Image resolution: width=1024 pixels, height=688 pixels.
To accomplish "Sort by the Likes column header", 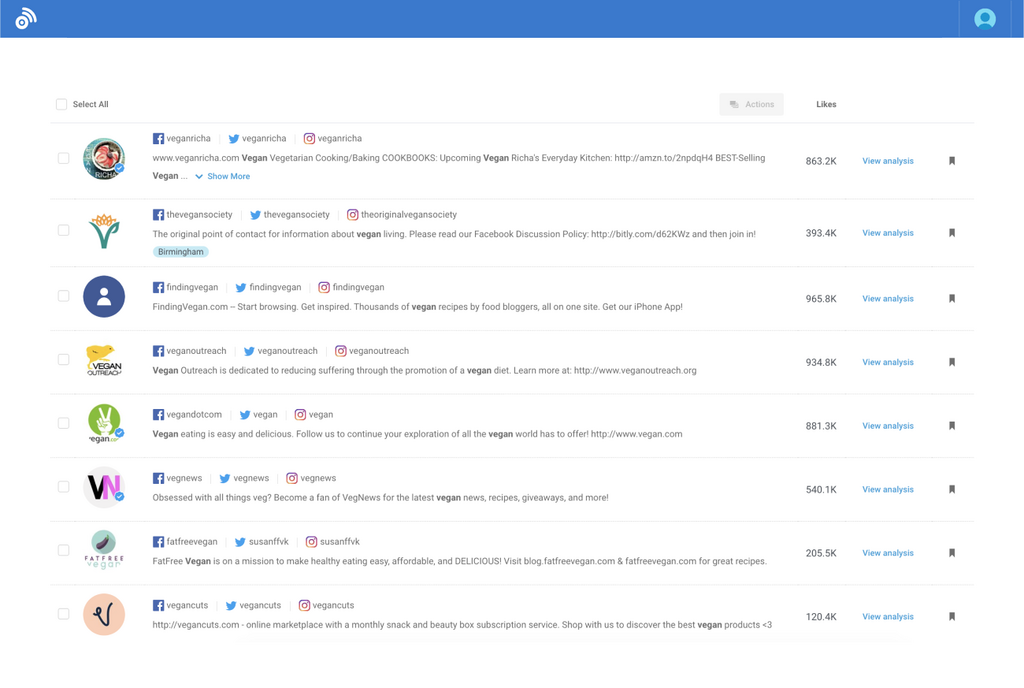I will 826,104.
